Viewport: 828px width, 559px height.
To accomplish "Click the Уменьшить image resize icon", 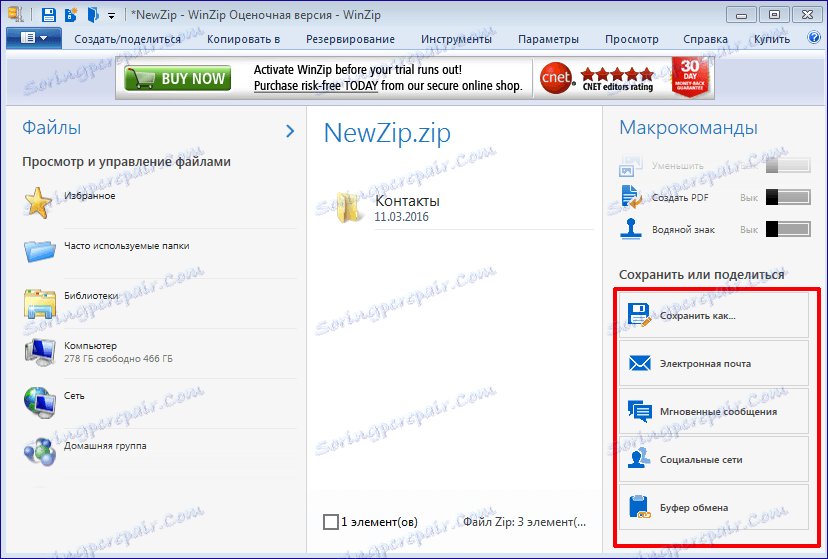I will point(631,165).
